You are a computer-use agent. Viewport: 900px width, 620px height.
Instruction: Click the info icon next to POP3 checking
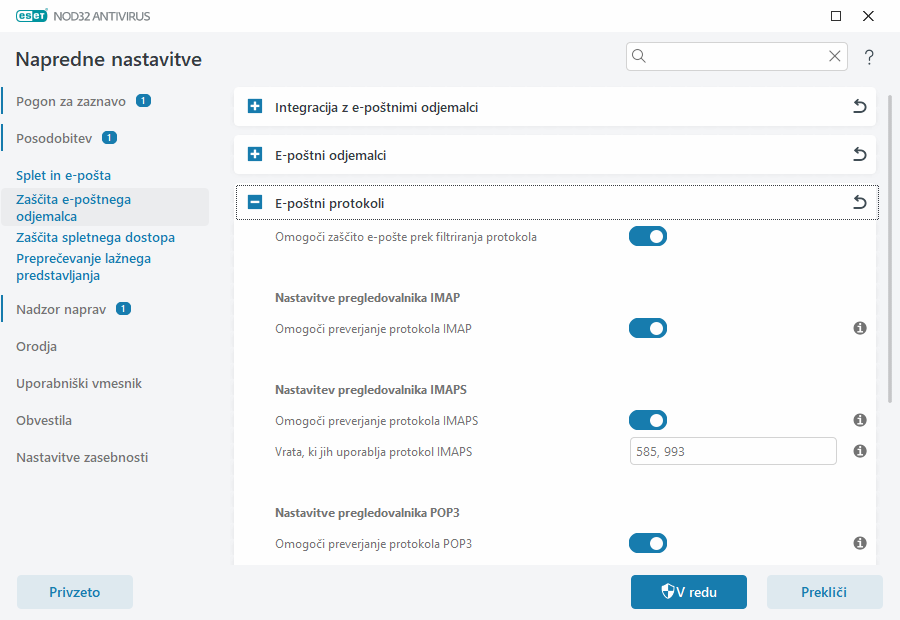click(859, 543)
